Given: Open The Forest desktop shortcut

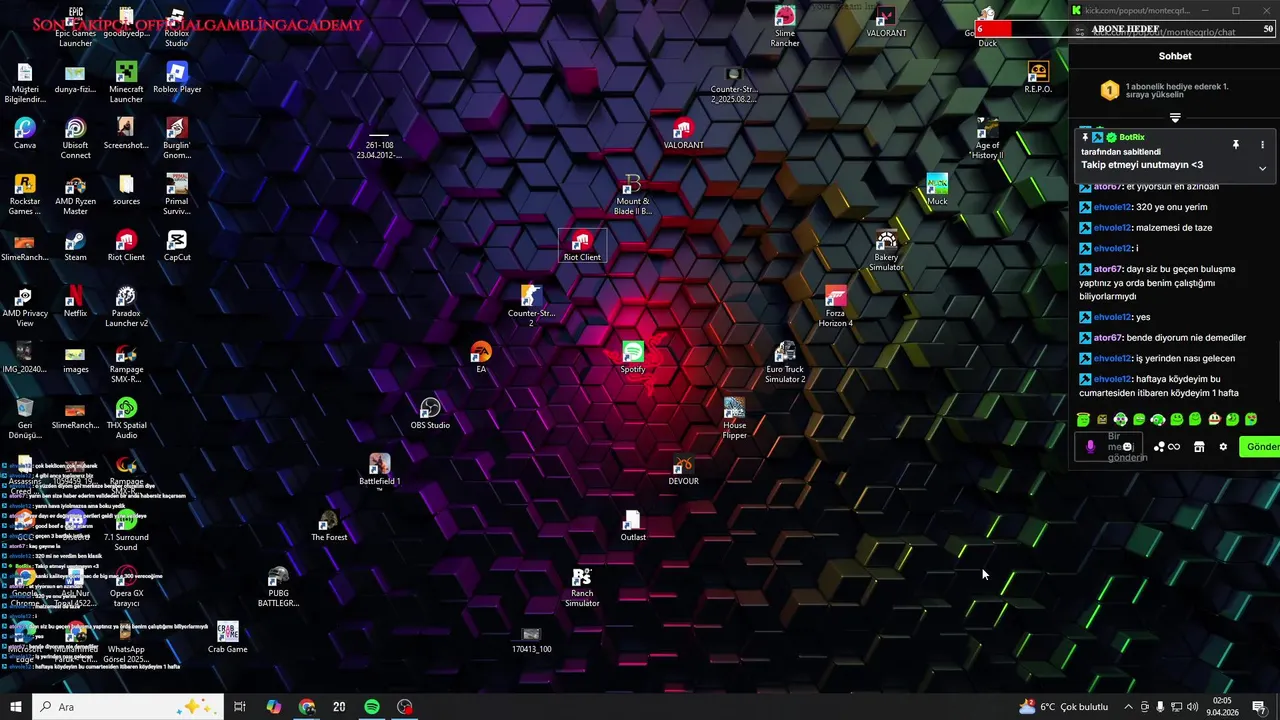Looking at the screenshot, I should click(x=329, y=526).
